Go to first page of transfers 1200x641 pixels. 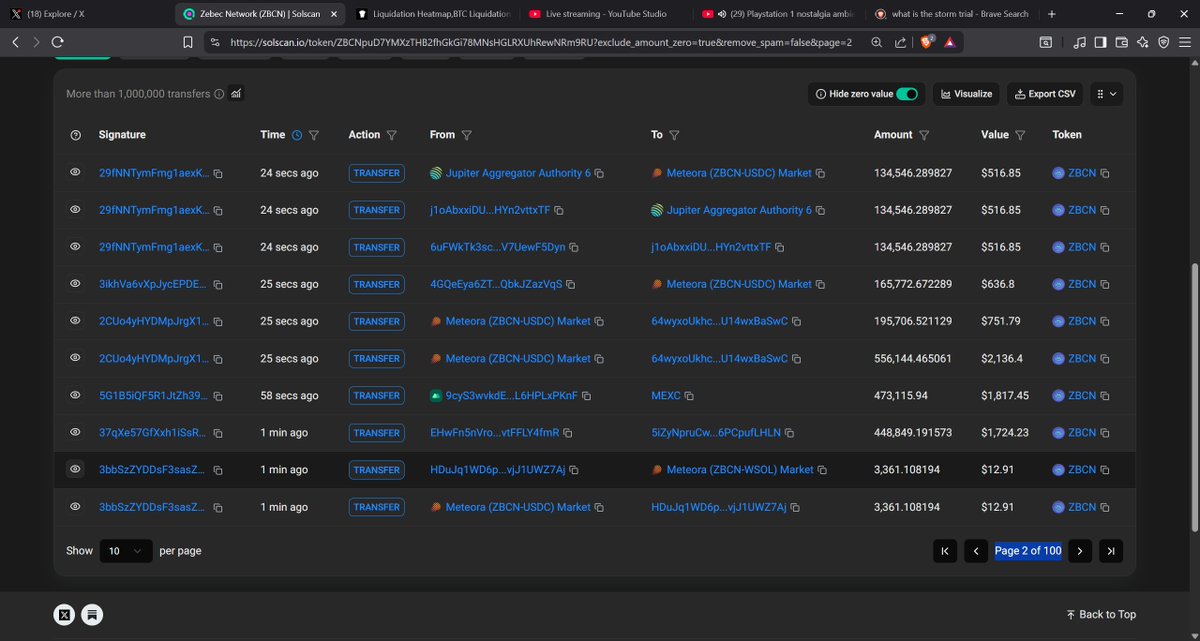944,551
